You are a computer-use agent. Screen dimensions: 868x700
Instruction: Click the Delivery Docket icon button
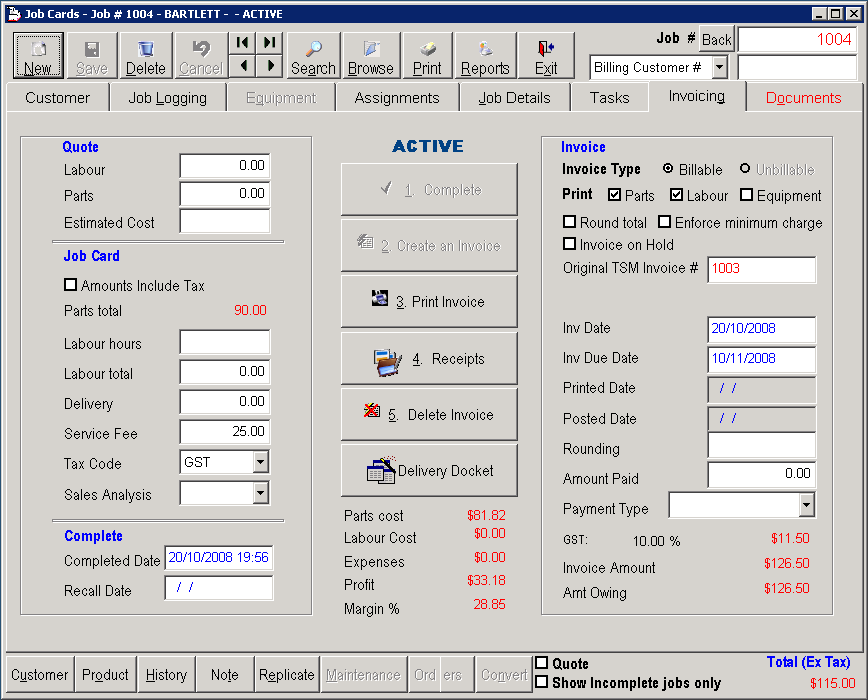coord(428,470)
